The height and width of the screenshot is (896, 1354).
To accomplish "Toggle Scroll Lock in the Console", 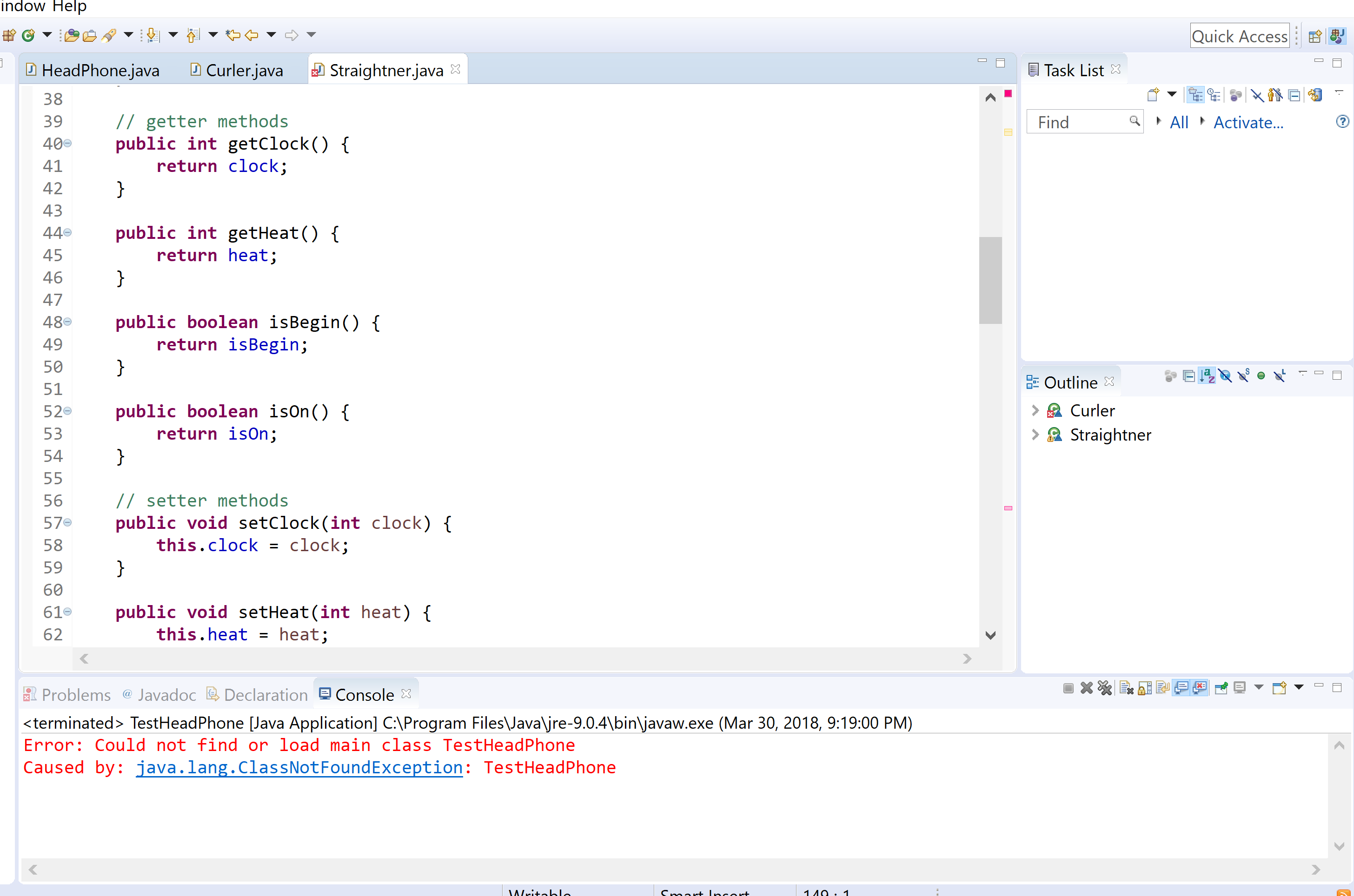I will (1144, 688).
